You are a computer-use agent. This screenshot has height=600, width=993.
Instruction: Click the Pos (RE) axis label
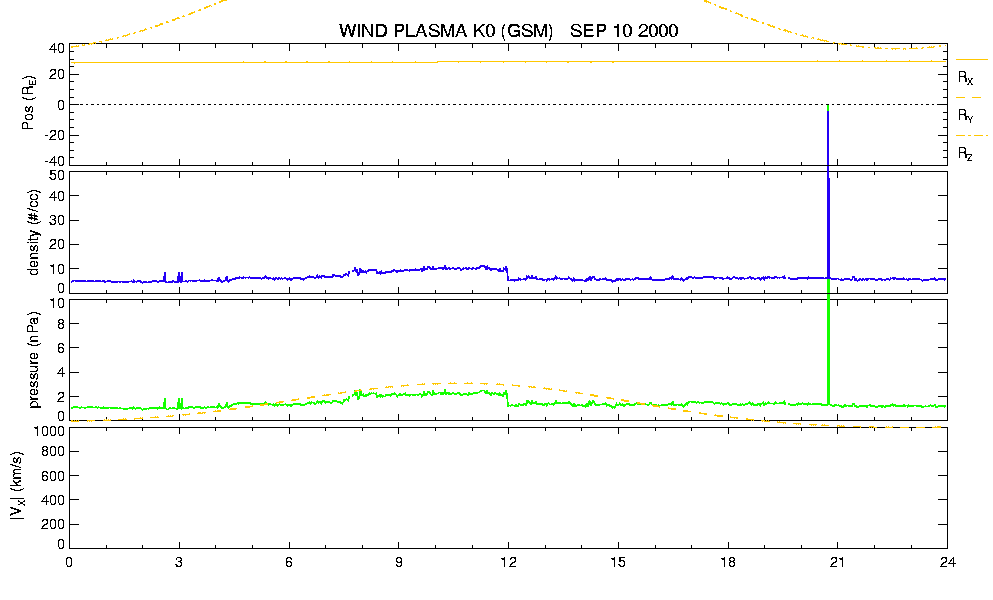[x=28, y=103]
